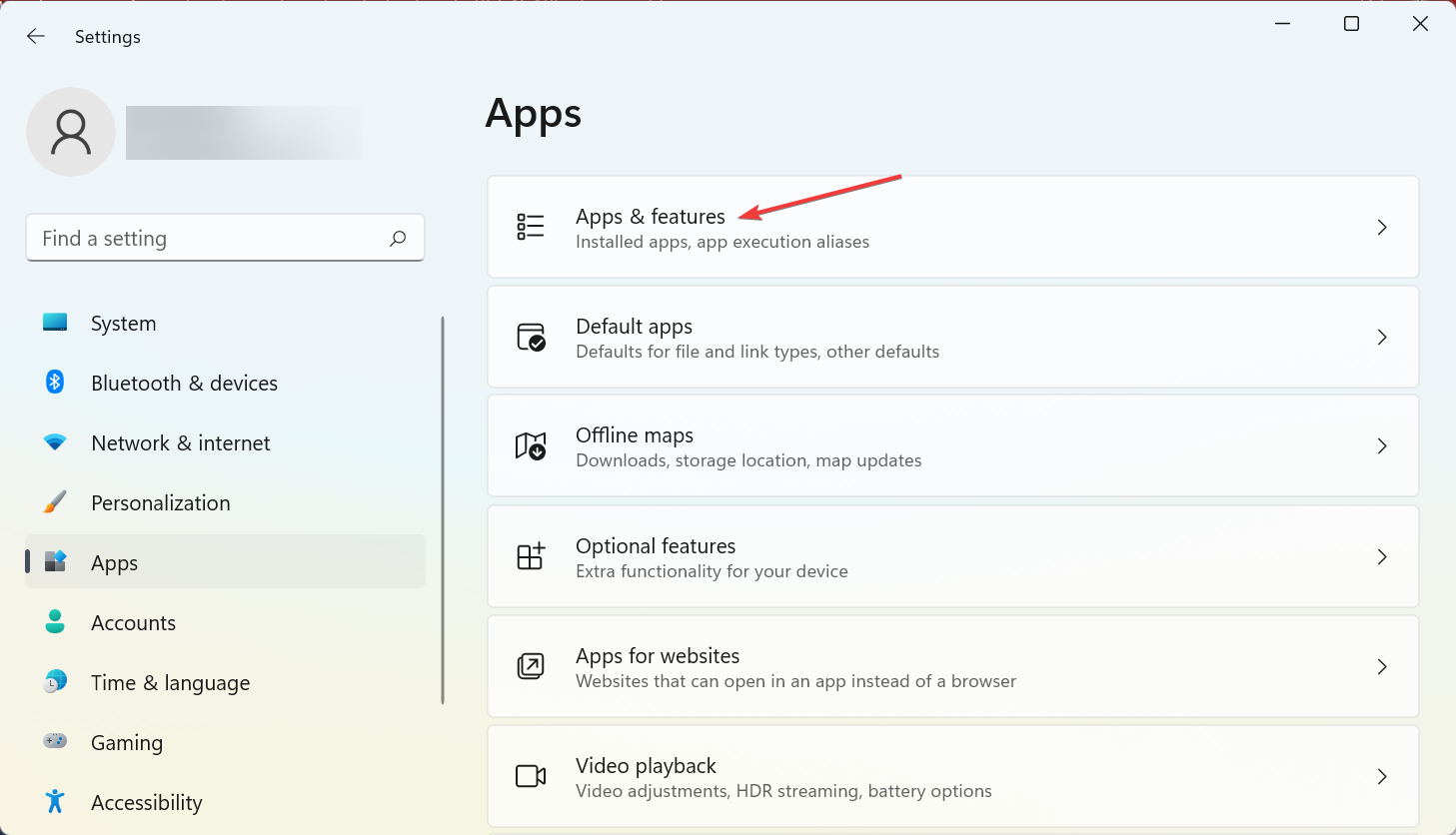The image size is (1456, 835).
Task: Focus the Find a setting search box
Action: click(x=210, y=238)
